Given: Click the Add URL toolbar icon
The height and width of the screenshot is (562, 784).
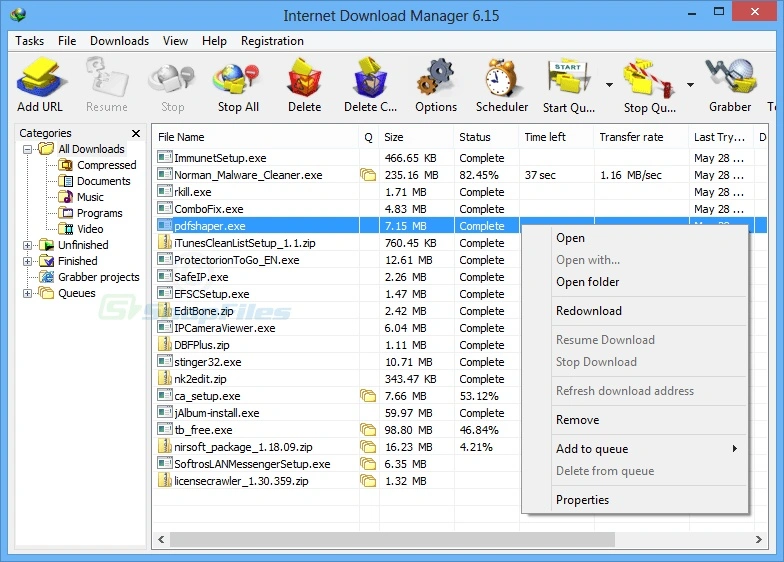Looking at the screenshot, I should tap(40, 78).
